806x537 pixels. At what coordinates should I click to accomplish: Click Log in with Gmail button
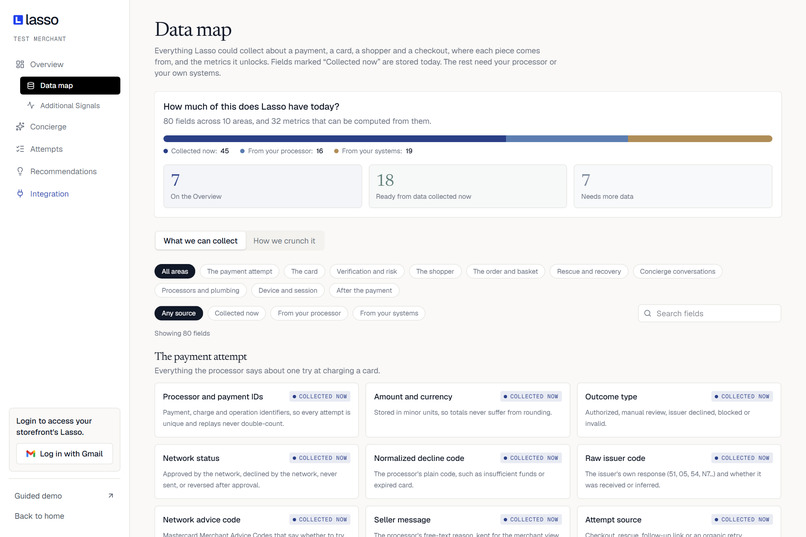[x=65, y=454]
